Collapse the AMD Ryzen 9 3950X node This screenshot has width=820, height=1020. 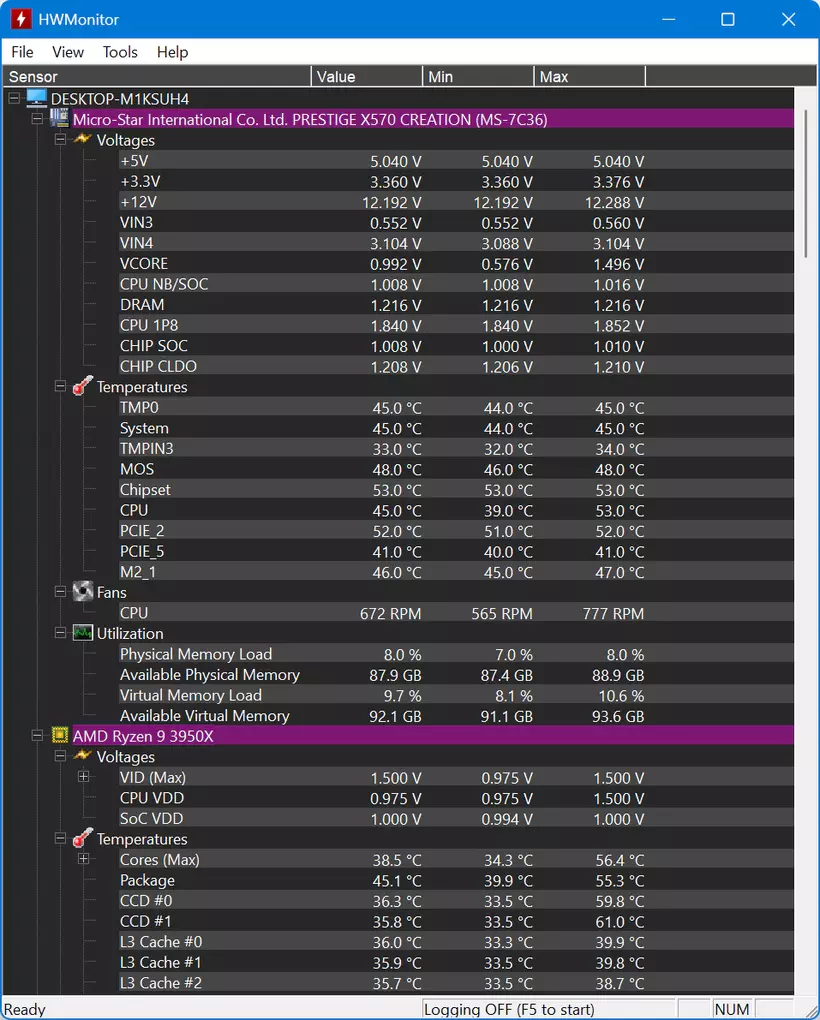pos(37,736)
